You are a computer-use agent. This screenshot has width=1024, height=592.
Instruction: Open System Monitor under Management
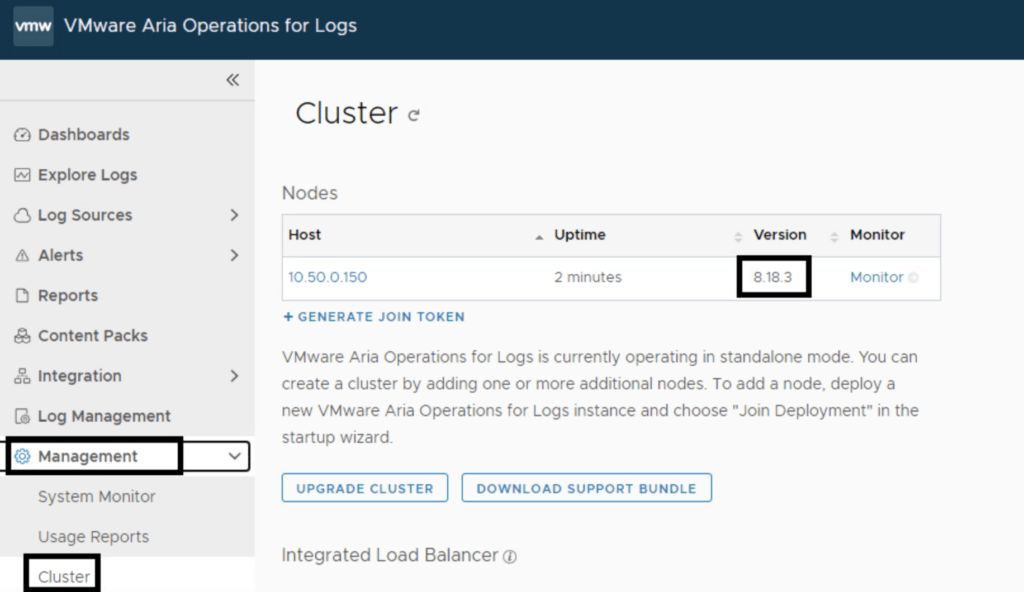pyautogui.click(x=97, y=496)
